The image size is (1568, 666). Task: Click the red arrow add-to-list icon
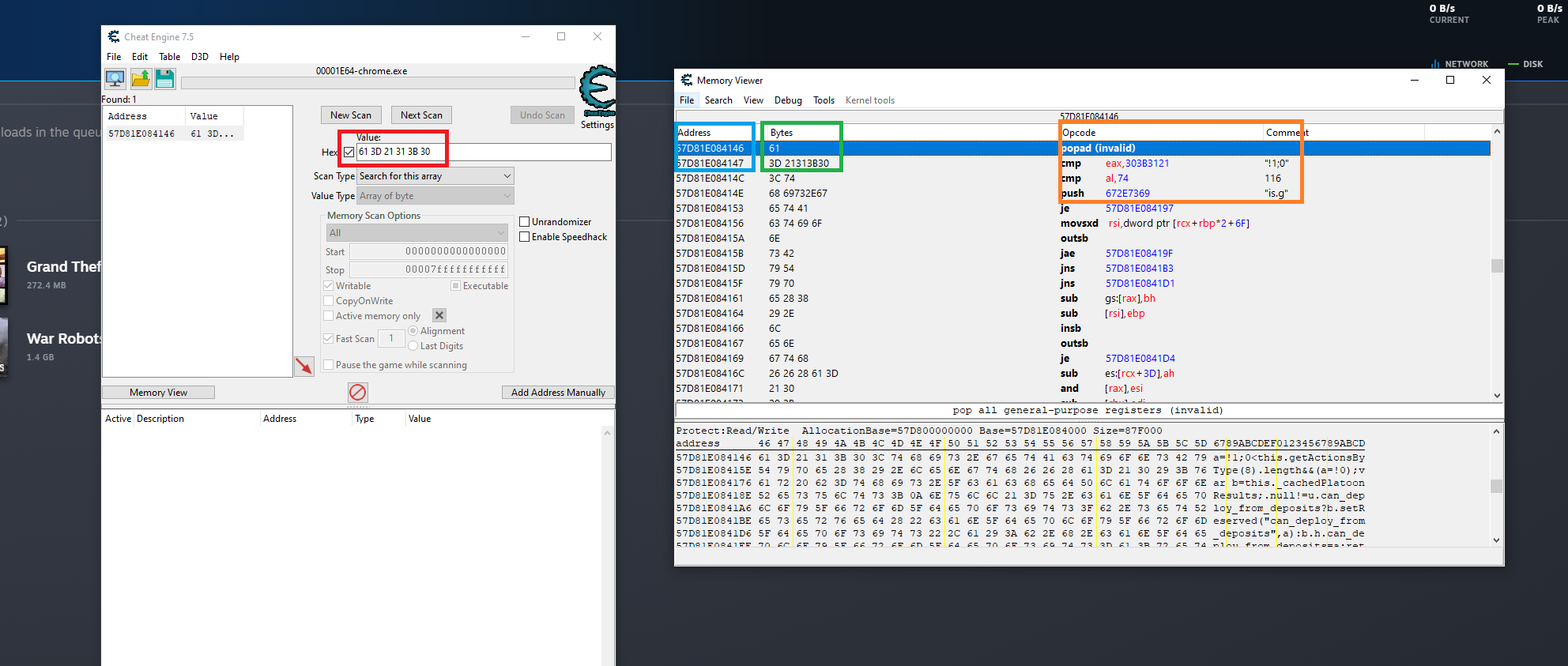[x=304, y=366]
